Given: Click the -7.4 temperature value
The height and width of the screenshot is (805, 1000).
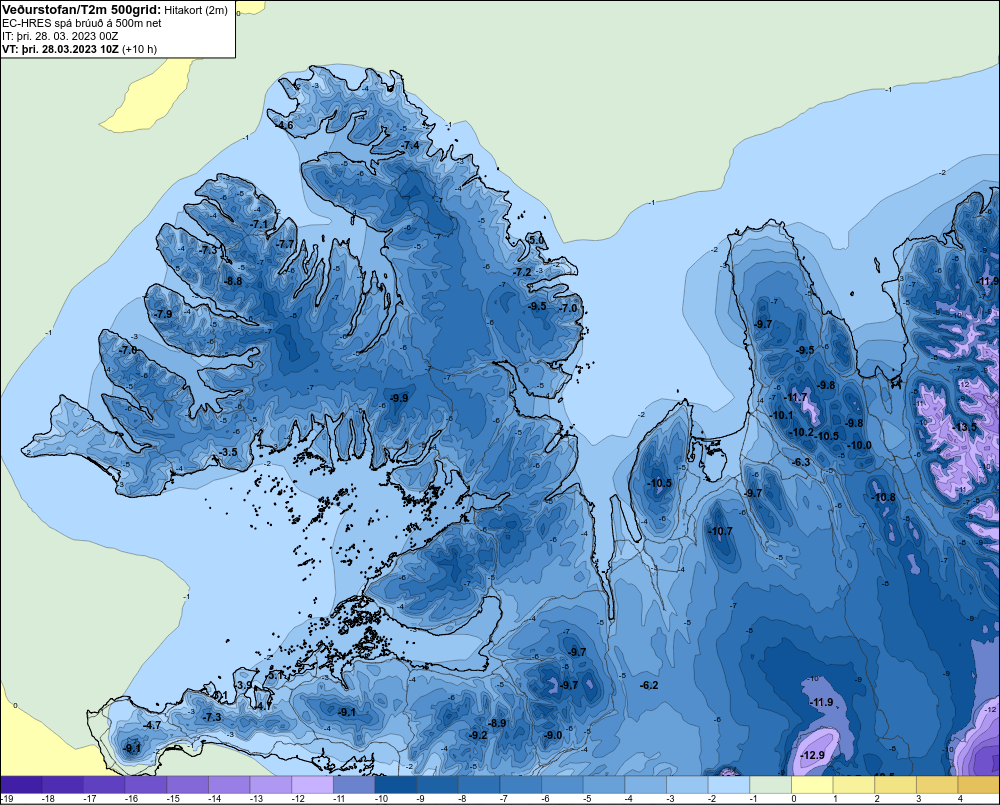Looking at the screenshot, I should click(x=411, y=145).
